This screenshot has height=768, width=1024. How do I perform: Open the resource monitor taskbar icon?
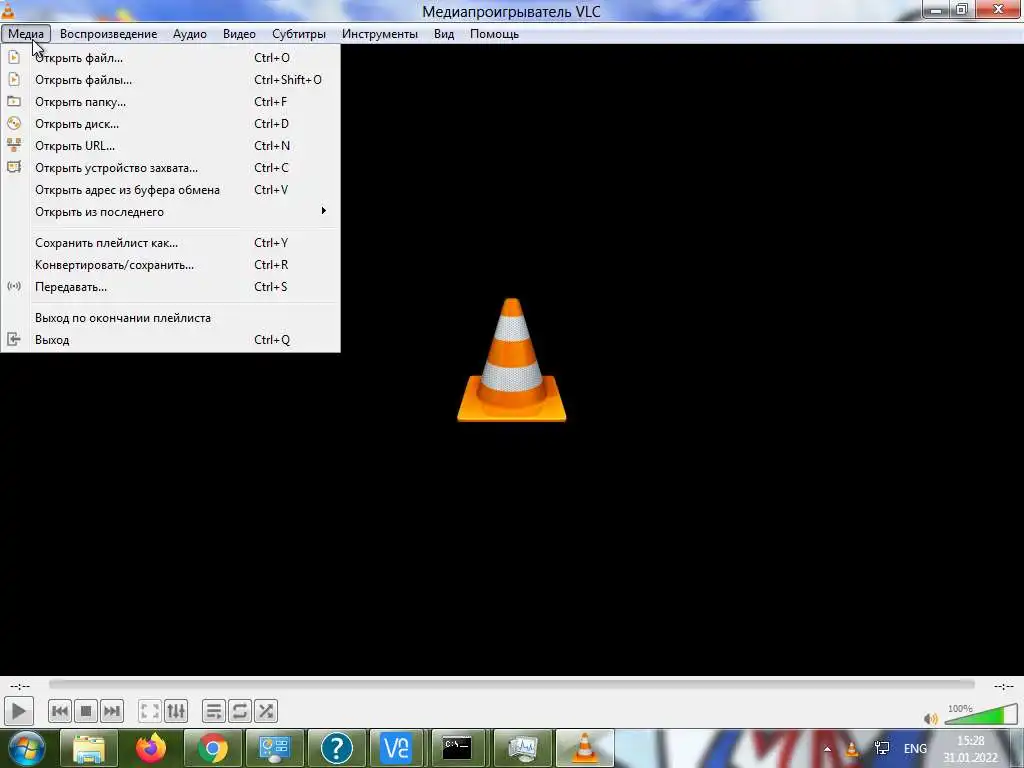point(522,748)
